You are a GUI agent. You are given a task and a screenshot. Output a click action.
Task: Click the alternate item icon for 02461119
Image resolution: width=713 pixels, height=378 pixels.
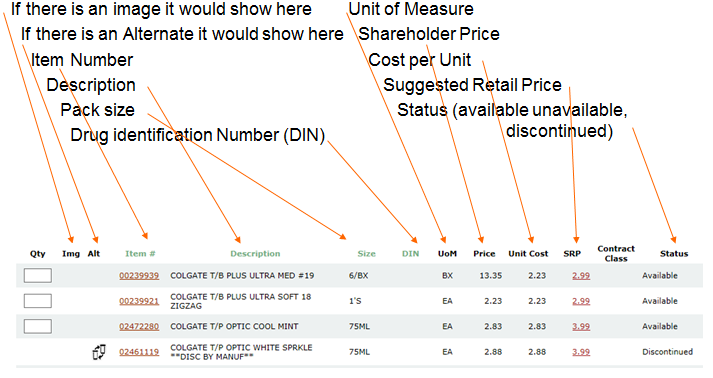coord(99,352)
